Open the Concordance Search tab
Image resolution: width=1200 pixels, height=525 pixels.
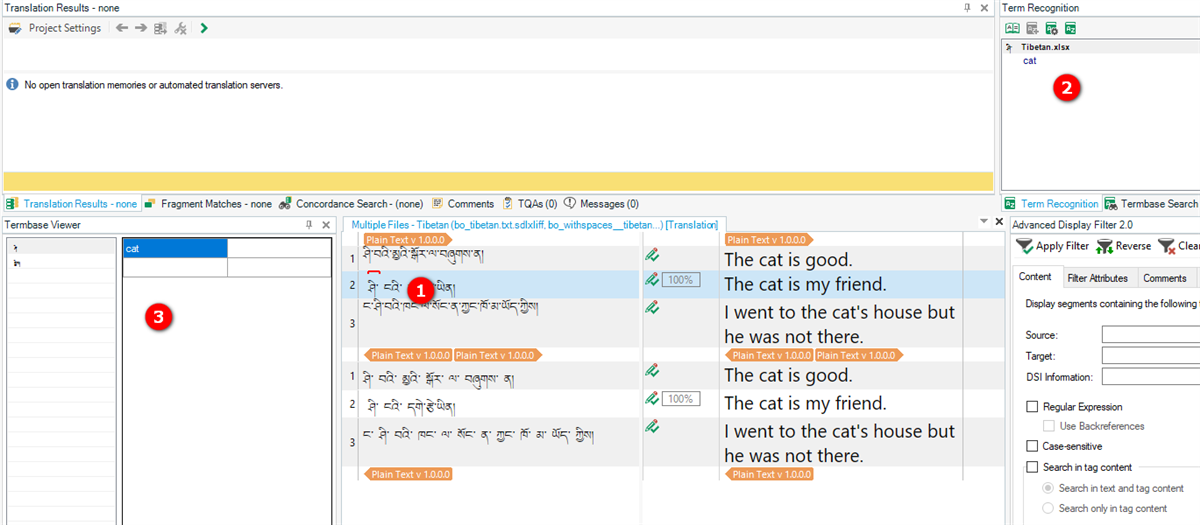click(x=351, y=204)
